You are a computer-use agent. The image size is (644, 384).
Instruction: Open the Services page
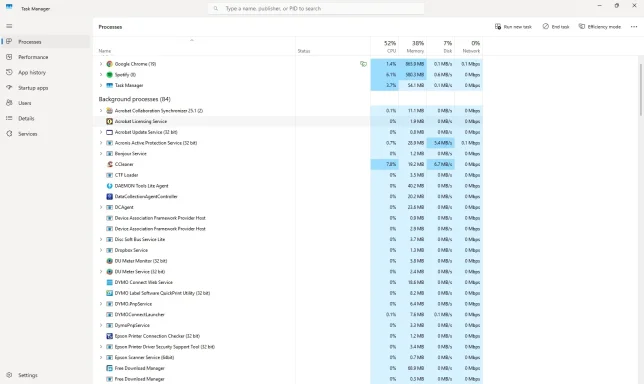pos(45,134)
